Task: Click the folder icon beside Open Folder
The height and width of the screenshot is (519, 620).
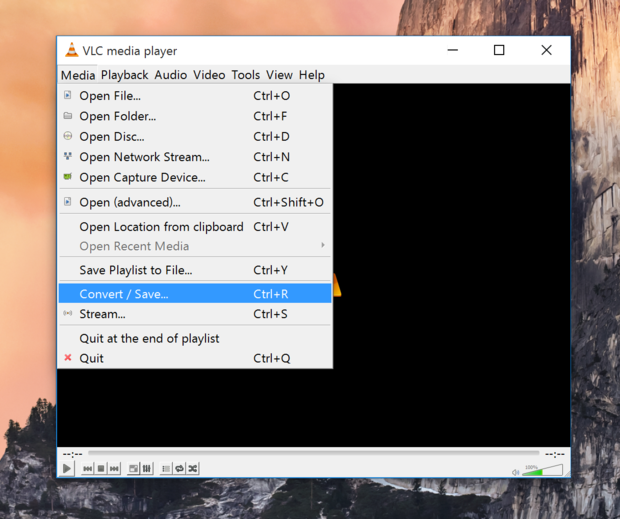Action: coord(68,116)
